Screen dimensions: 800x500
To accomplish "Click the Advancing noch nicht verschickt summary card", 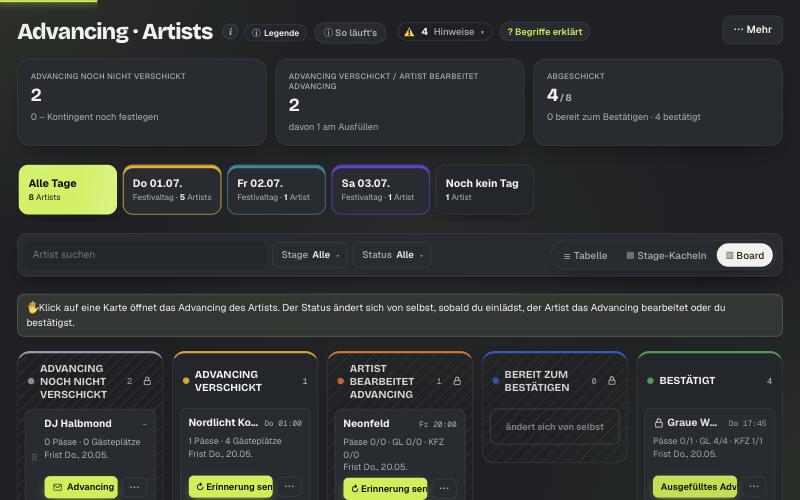I will (x=142, y=102).
